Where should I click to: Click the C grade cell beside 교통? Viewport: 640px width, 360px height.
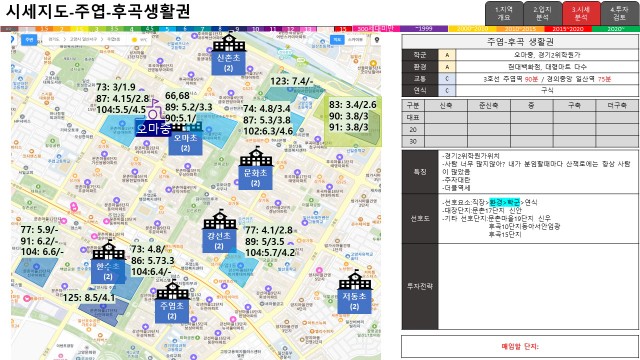(447, 78)
